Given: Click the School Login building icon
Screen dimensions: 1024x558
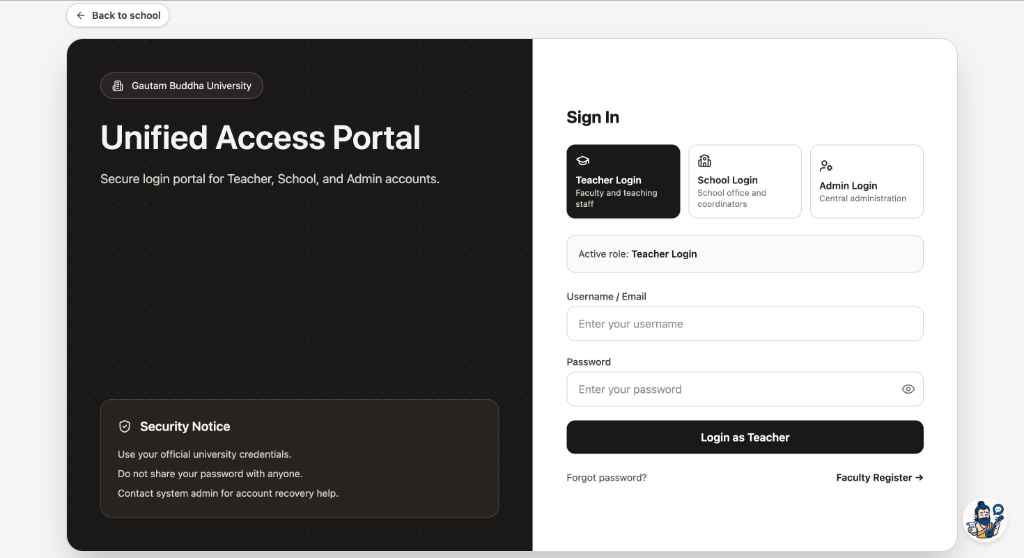Looking at the screenshot, I should tap(705, 161).
